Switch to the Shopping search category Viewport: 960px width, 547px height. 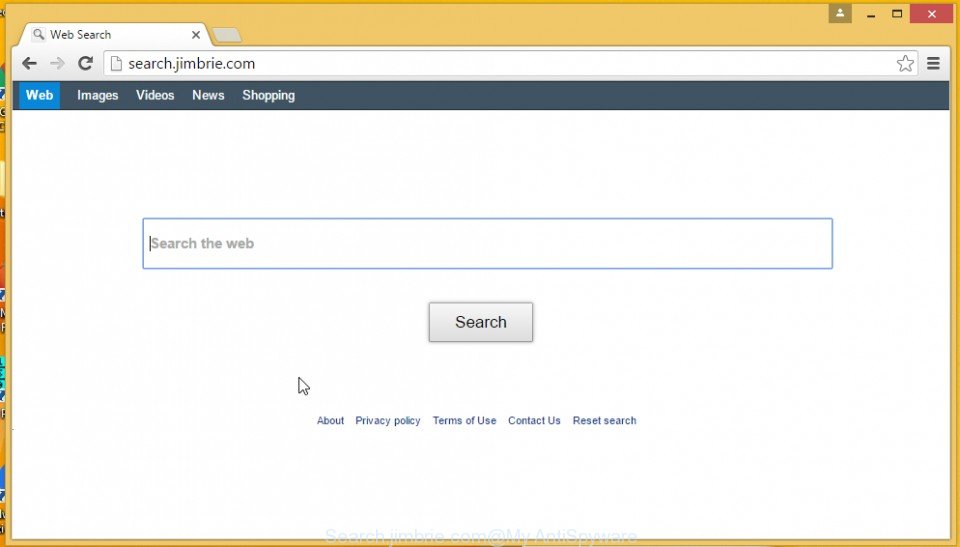[268, 95]
